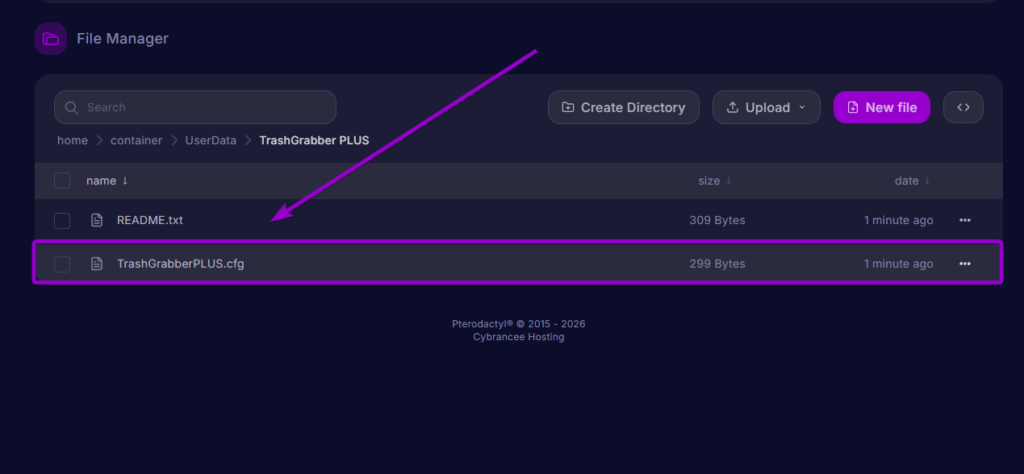Click the search magnifier icon
This screenshot has width=1024, height=474.
(x=72, y=107)
